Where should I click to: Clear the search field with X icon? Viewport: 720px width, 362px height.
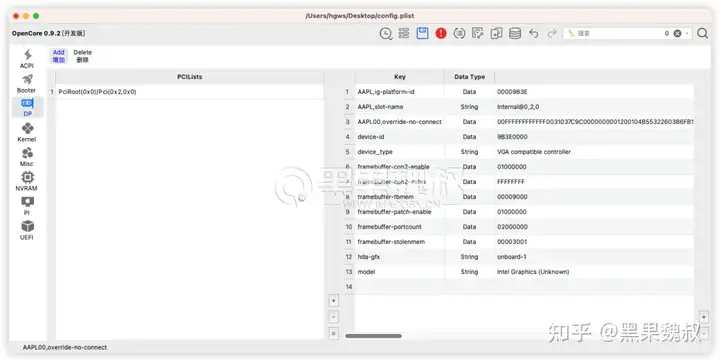[x=677, y=34]
